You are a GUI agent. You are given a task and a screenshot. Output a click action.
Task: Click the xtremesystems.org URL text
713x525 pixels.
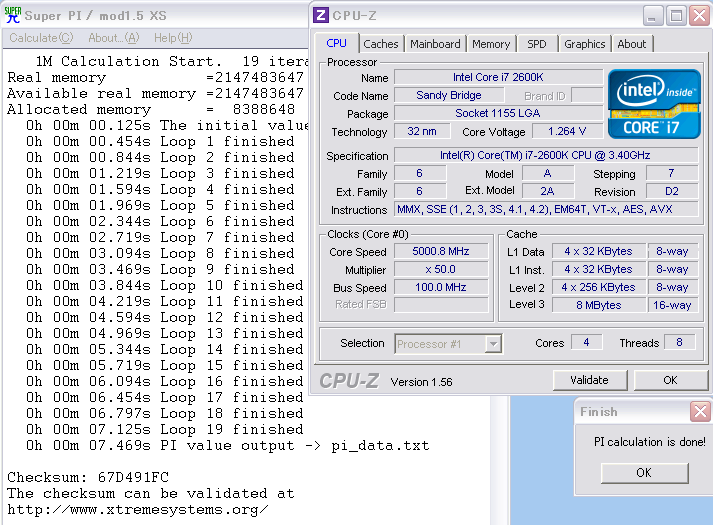(x=138, y=510)
